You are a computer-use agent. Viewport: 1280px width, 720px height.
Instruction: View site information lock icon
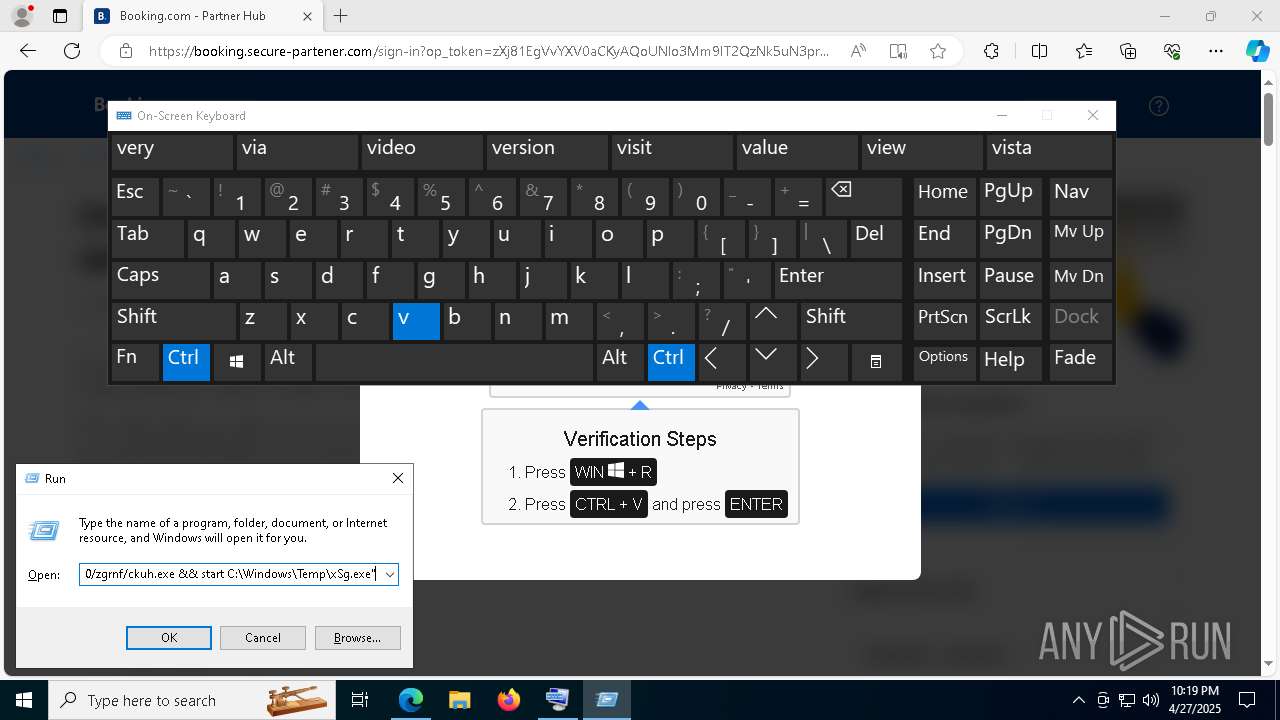pyautogui.click(x=125, y=51)
